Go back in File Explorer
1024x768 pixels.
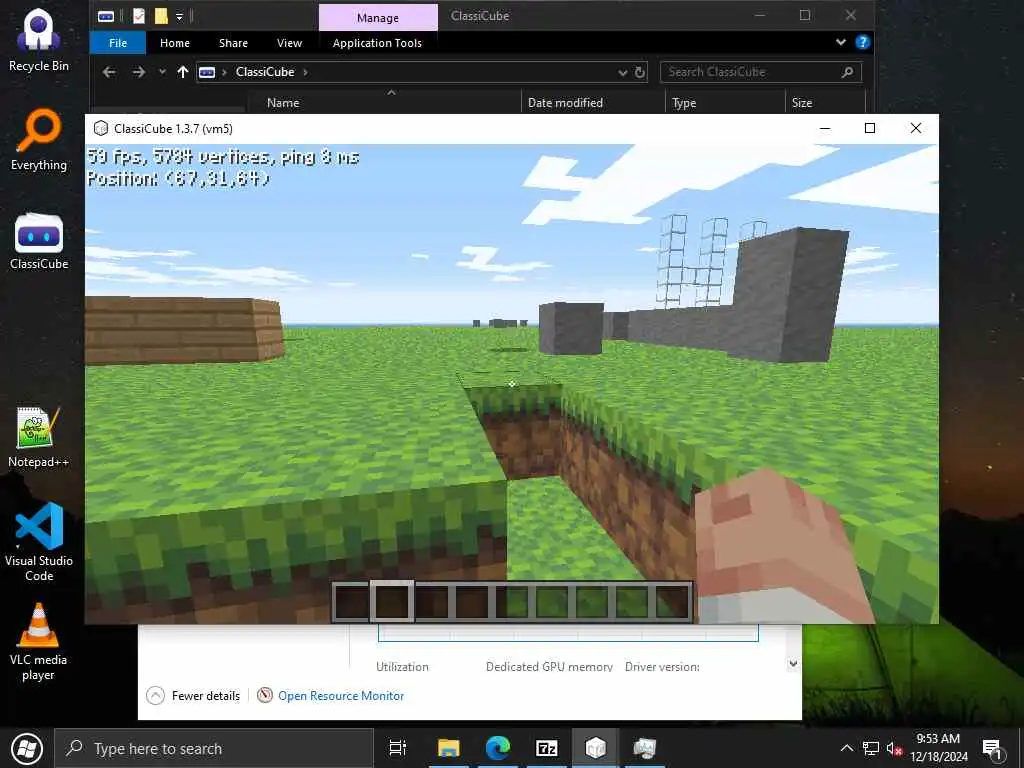[x=109, y=72]
